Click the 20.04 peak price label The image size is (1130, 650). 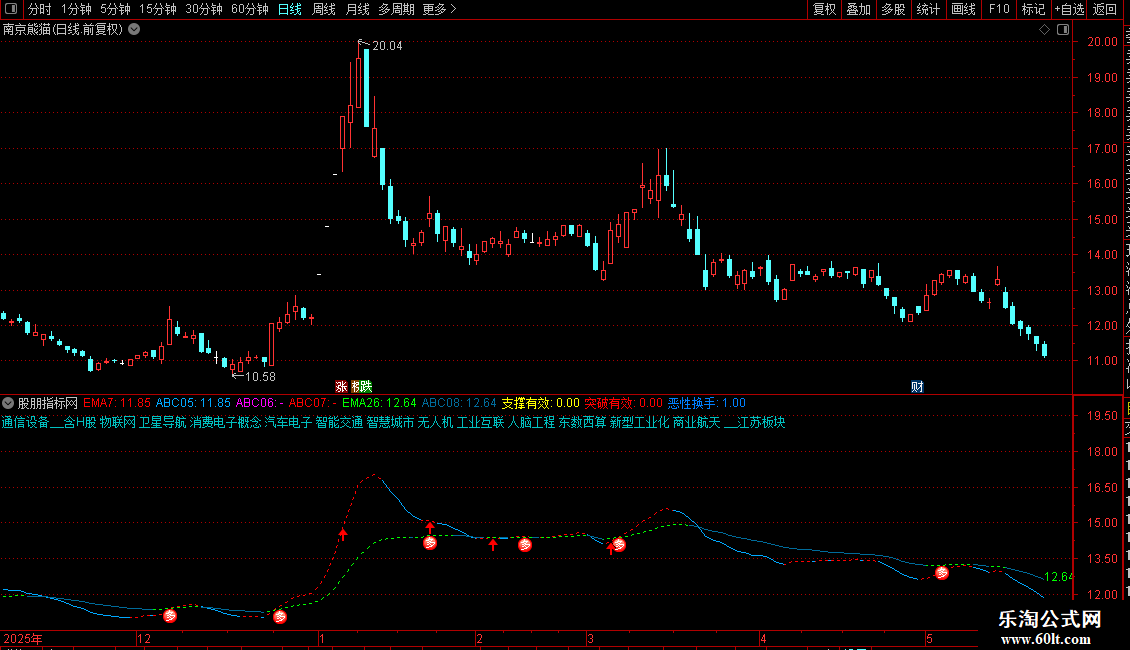387,46
